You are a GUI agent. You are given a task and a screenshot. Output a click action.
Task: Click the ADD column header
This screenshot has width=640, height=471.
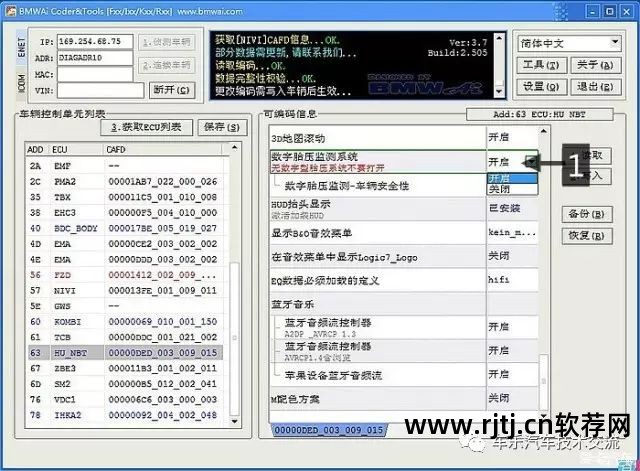(x=38, y=149)
